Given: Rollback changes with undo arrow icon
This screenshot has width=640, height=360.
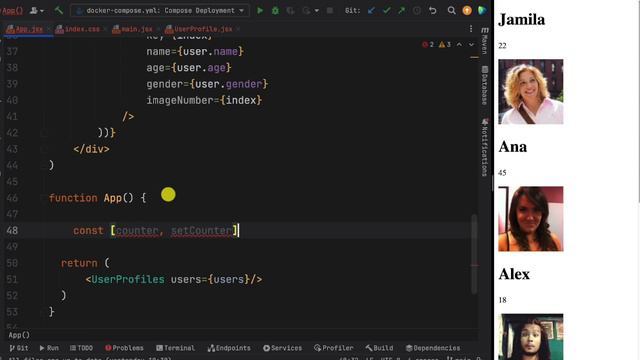Looking at the screenshot, I should click(x=432, y=10).
